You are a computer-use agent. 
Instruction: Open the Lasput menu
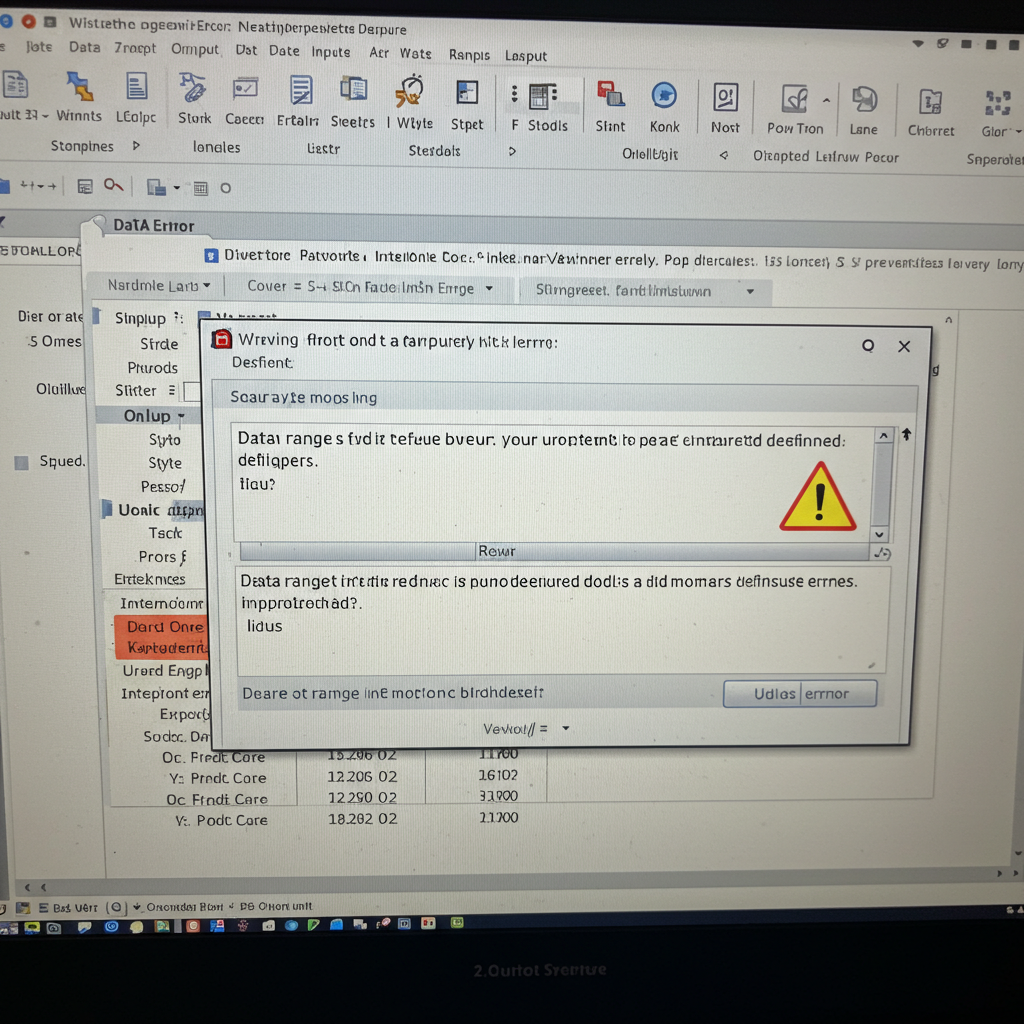tap(526, 56)
